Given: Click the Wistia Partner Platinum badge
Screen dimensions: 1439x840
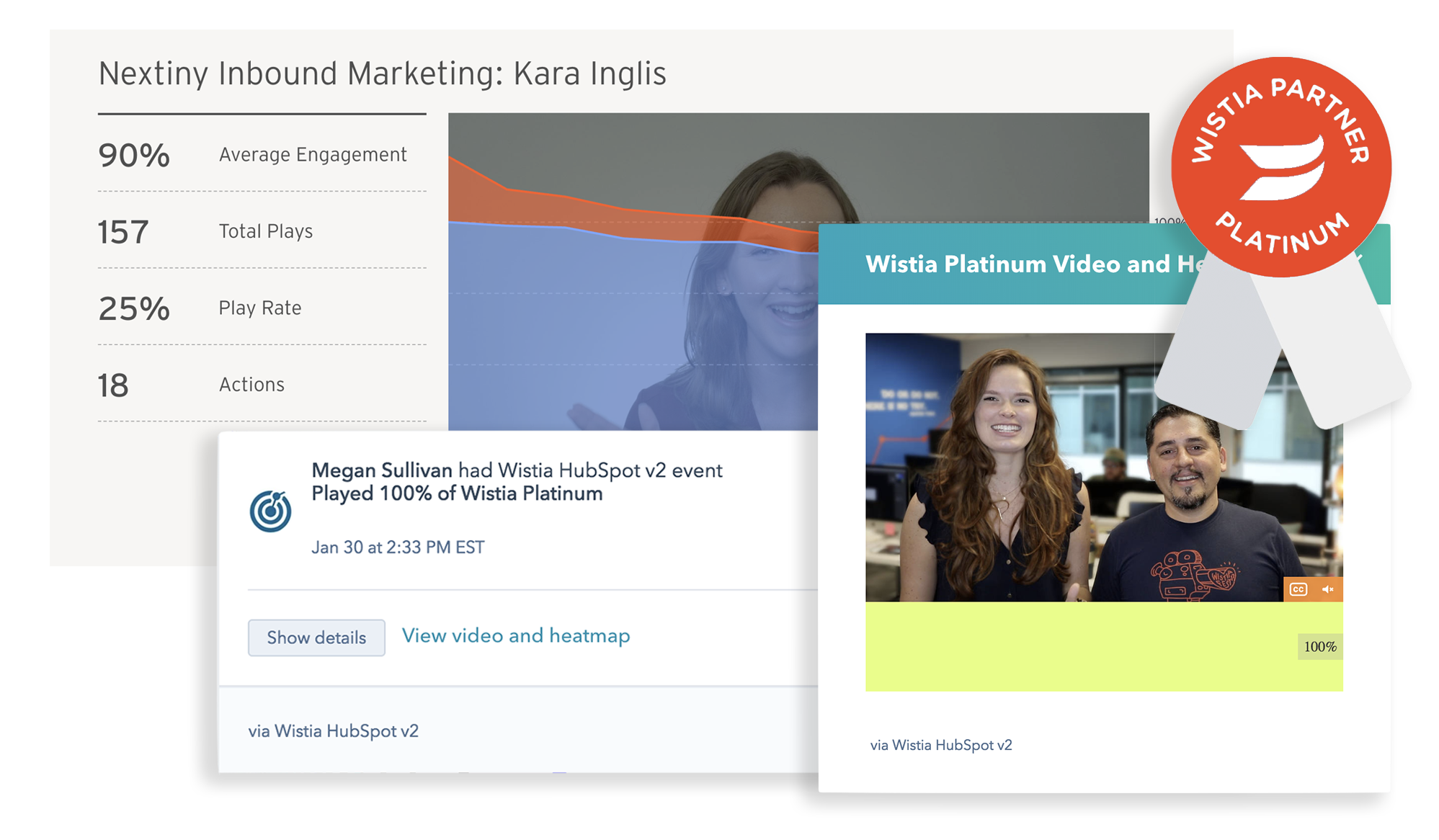Looking at the screenshot, I should click(1282, 166).
